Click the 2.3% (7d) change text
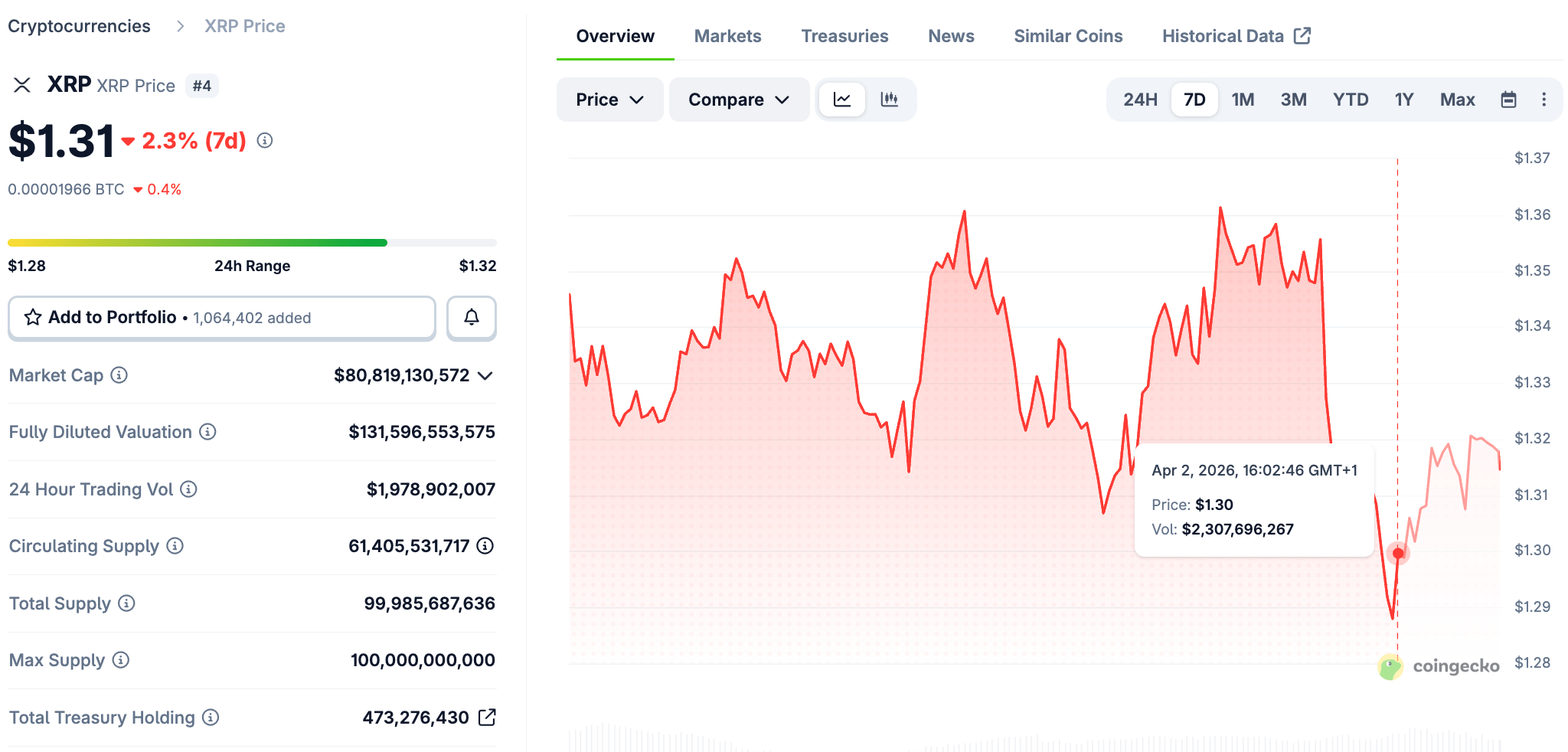 point(194,141)
